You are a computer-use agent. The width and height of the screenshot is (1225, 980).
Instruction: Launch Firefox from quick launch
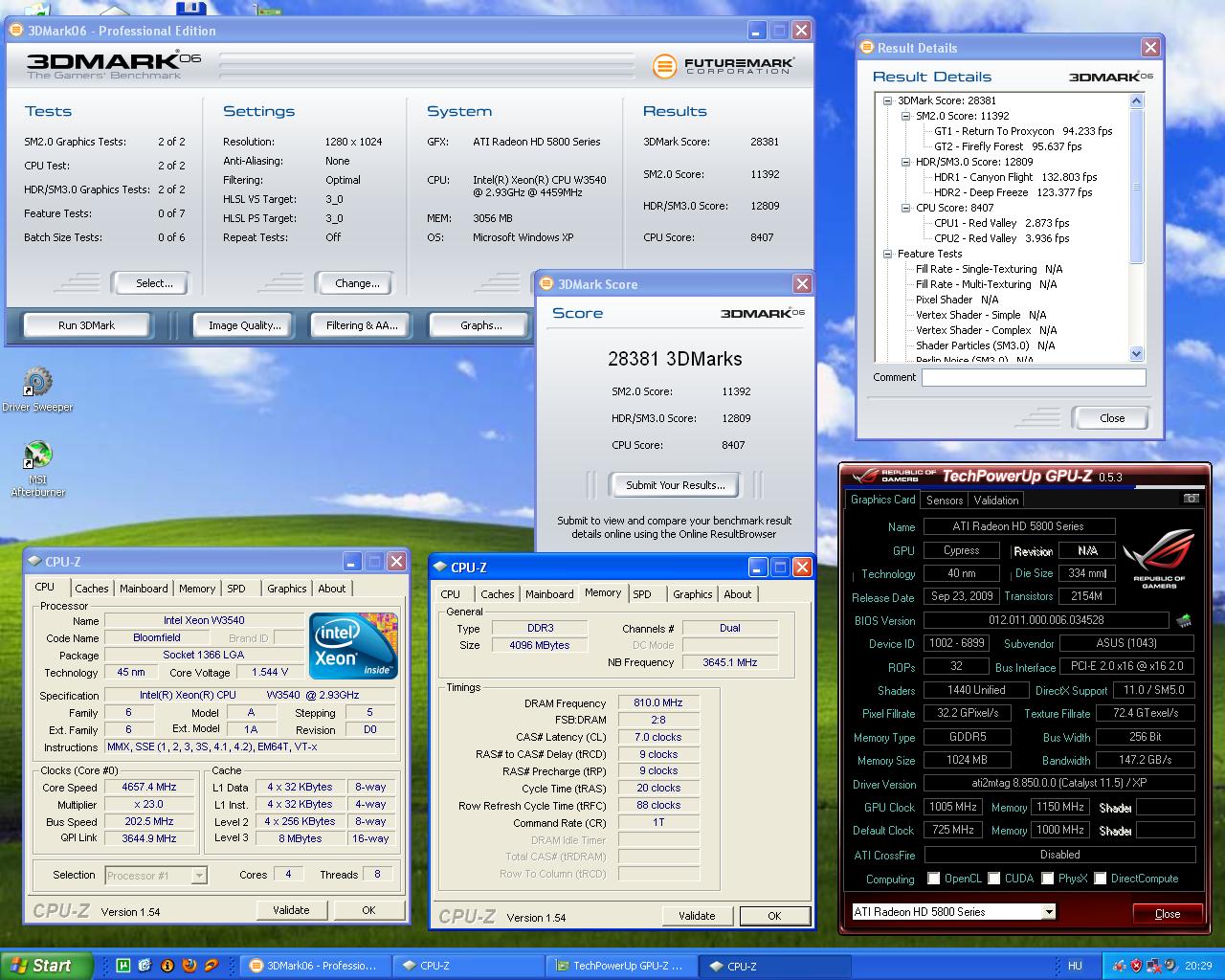[189, 966]
